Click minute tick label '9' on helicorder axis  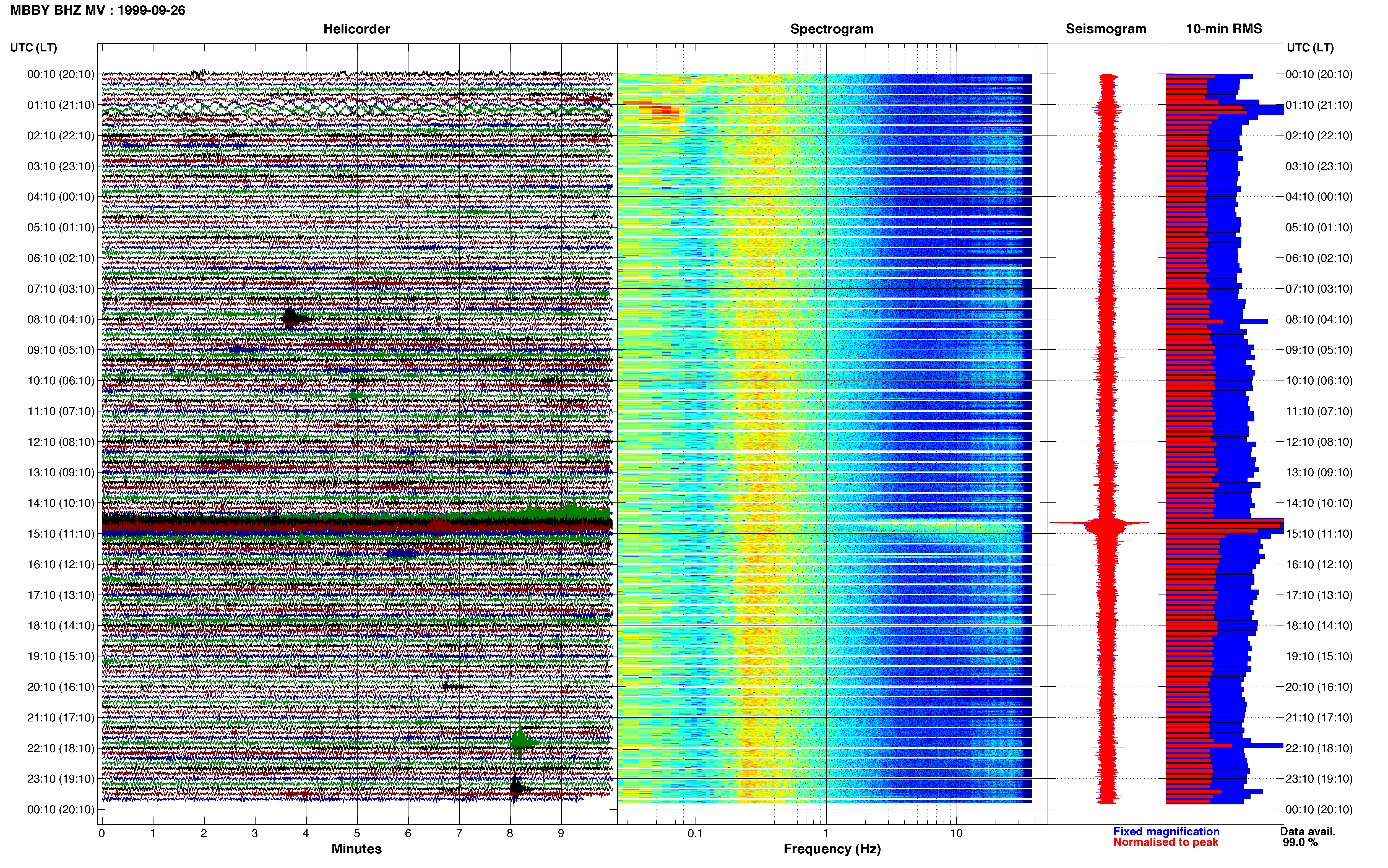(561, 833)
